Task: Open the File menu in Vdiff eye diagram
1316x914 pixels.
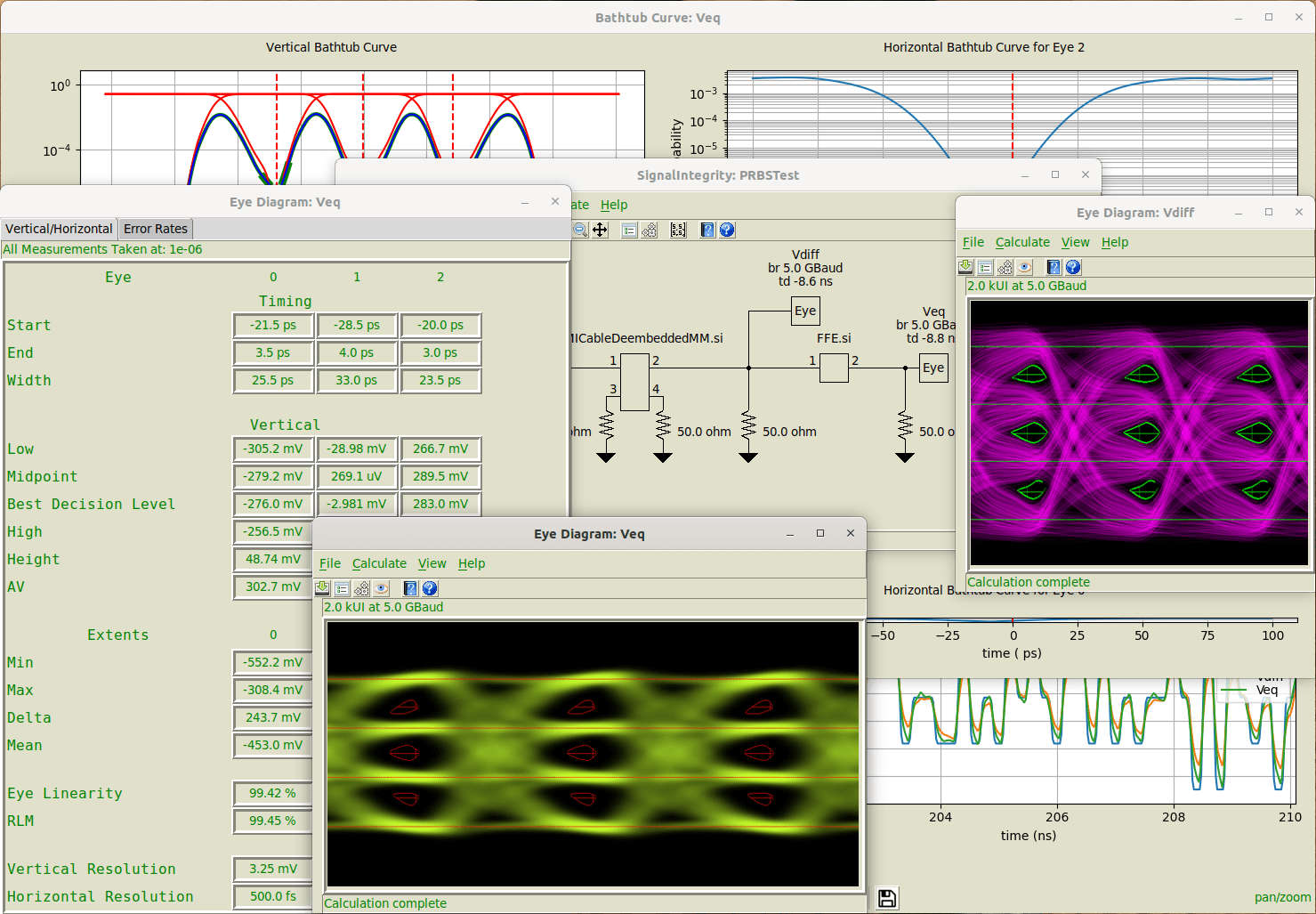Action: [973, 242]
